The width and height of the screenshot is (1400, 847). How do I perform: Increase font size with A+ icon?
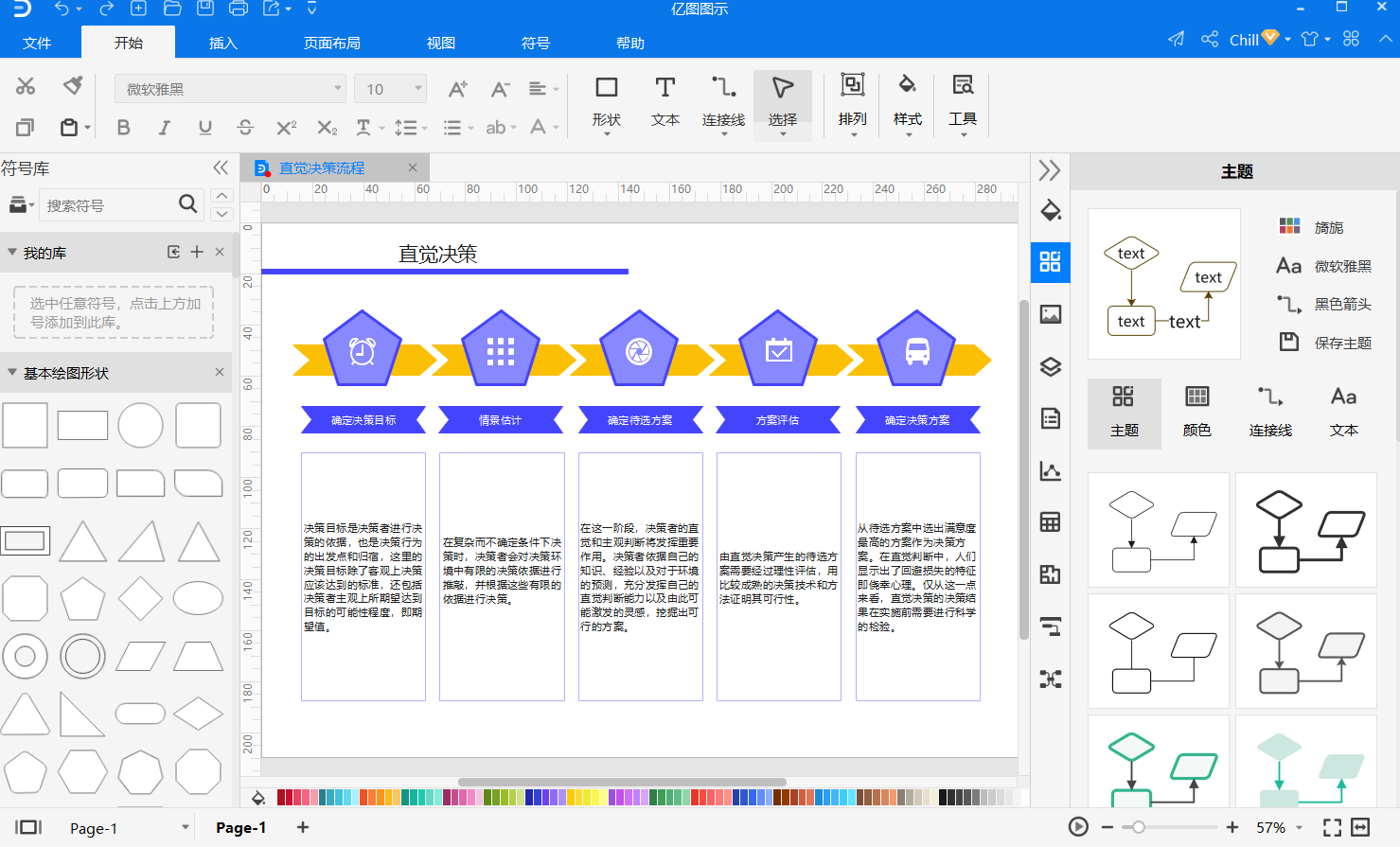[458, 89]
